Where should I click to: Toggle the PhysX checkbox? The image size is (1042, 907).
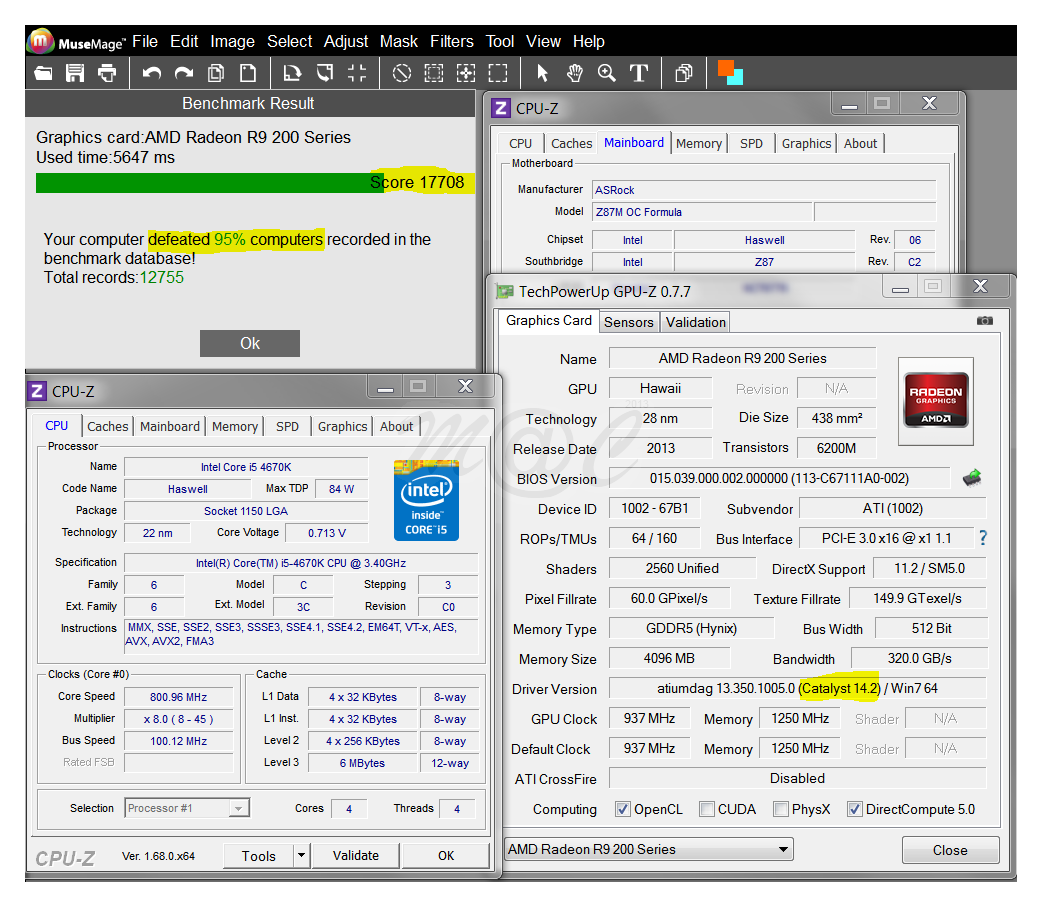coord(781,809)
